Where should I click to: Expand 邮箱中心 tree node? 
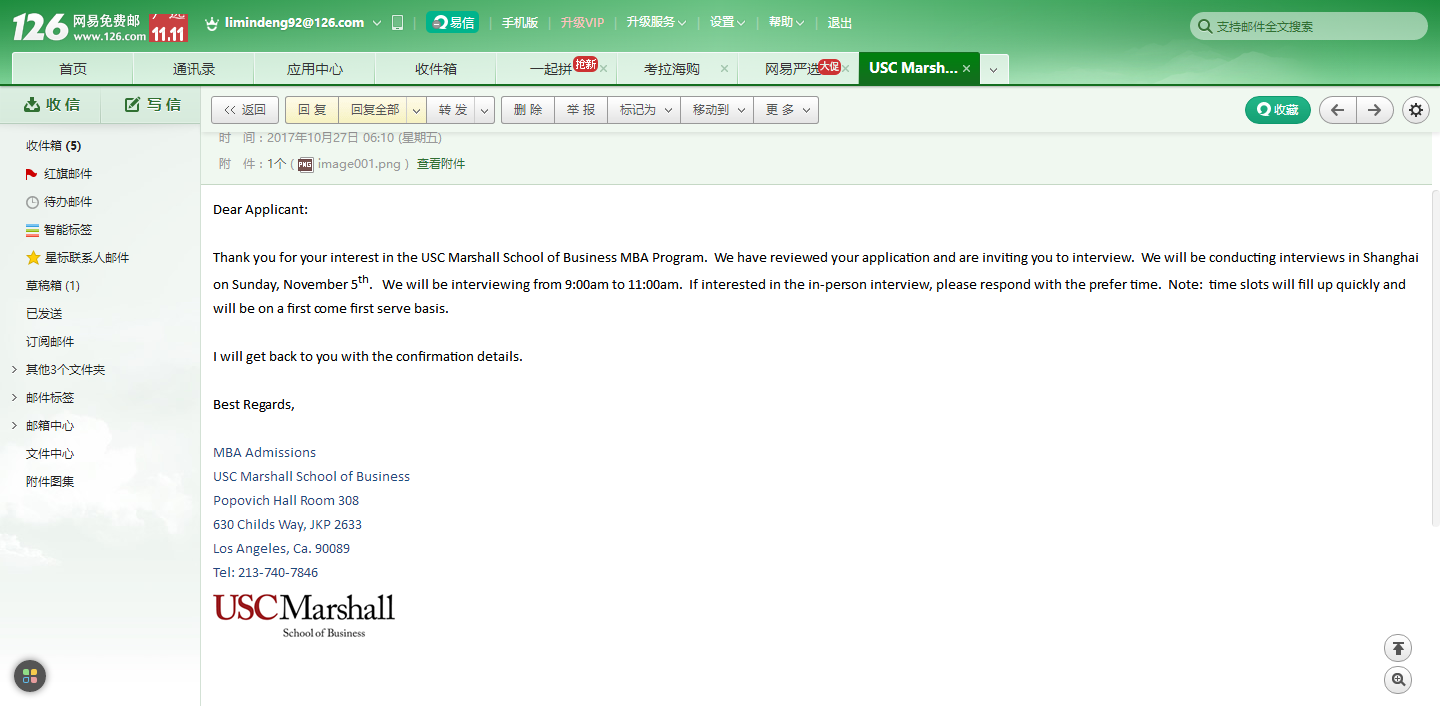pos(14,426)
